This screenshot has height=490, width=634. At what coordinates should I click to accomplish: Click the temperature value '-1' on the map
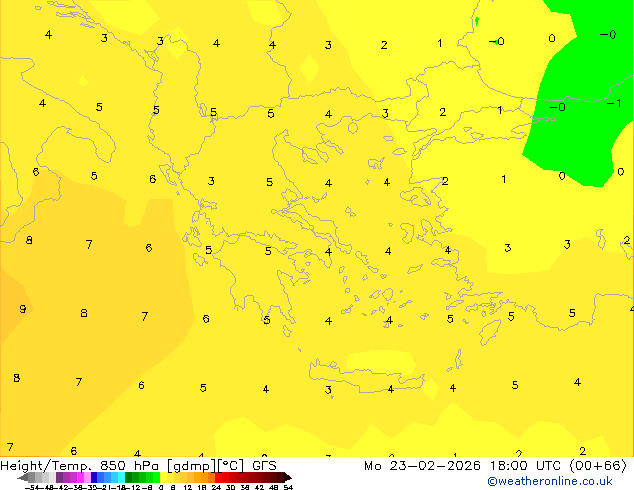tap(614, 103)
